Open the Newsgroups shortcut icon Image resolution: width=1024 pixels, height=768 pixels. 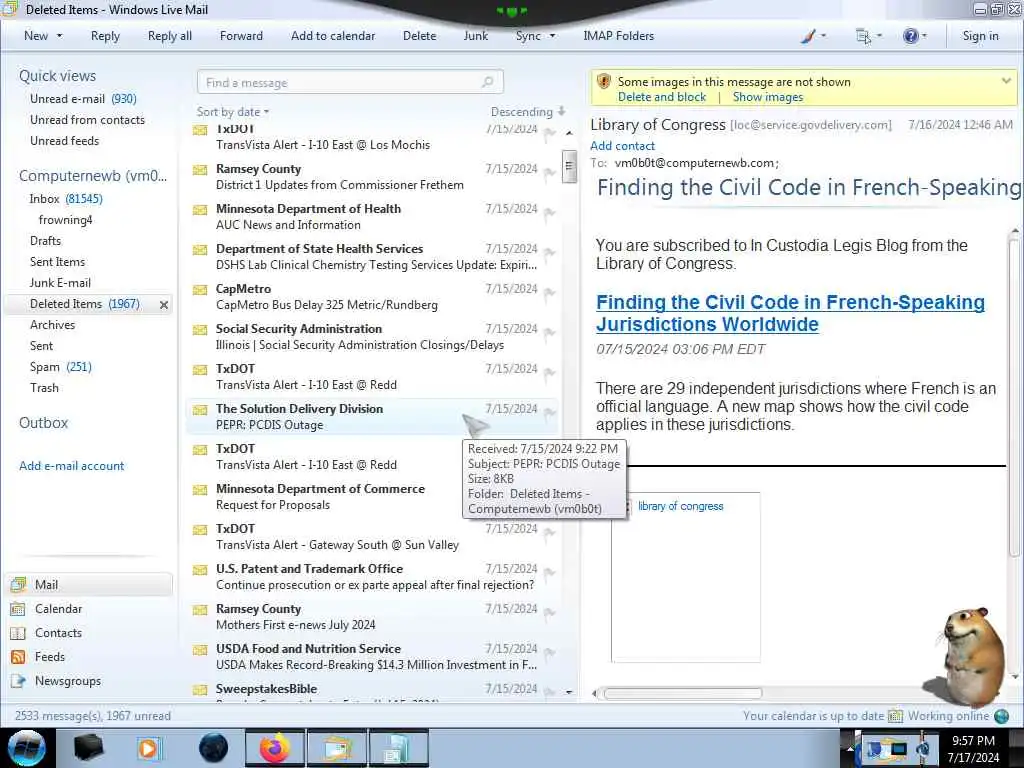(x=18, y=681)
